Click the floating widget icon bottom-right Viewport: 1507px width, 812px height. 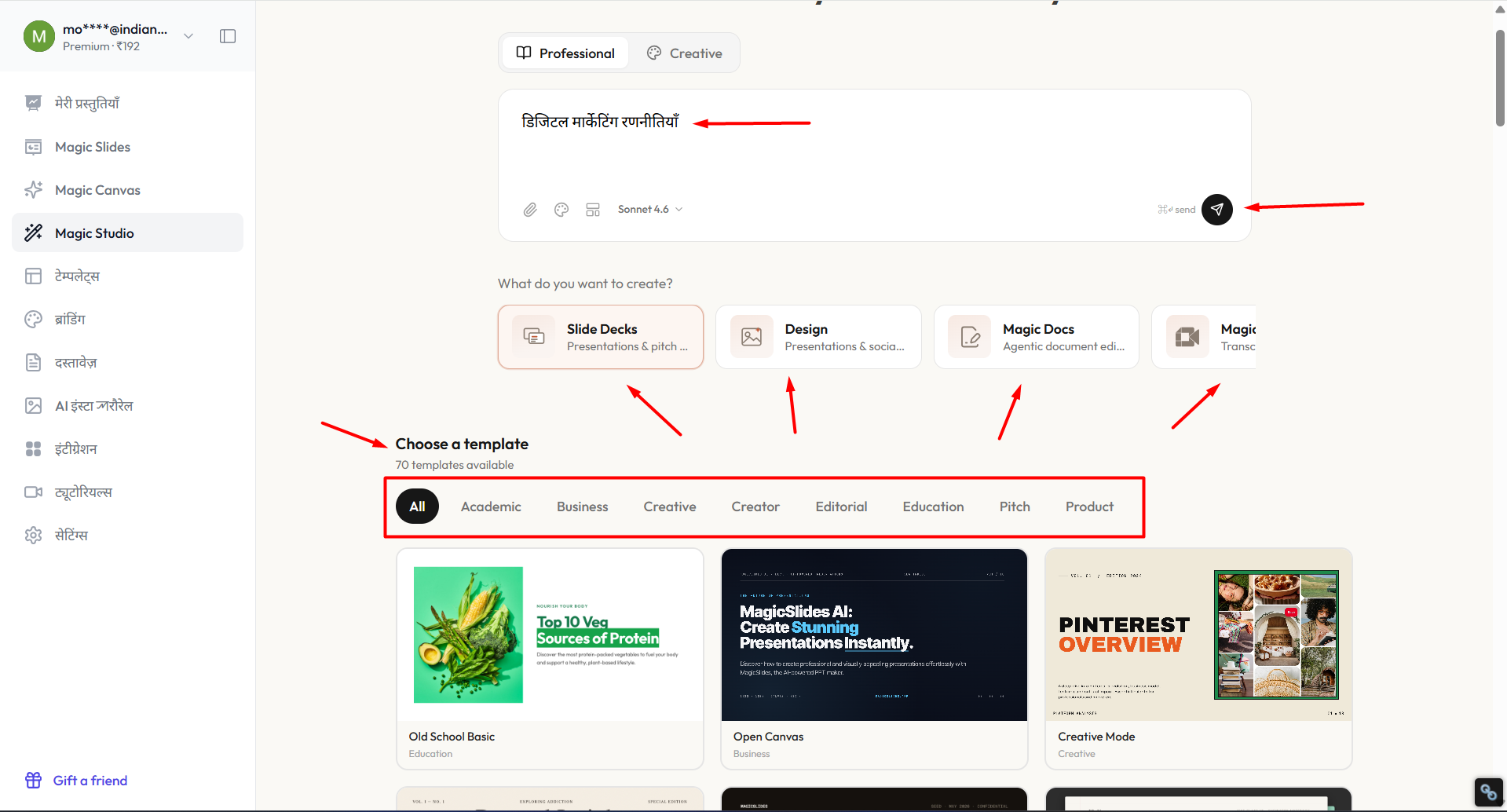pos(1488,792)
